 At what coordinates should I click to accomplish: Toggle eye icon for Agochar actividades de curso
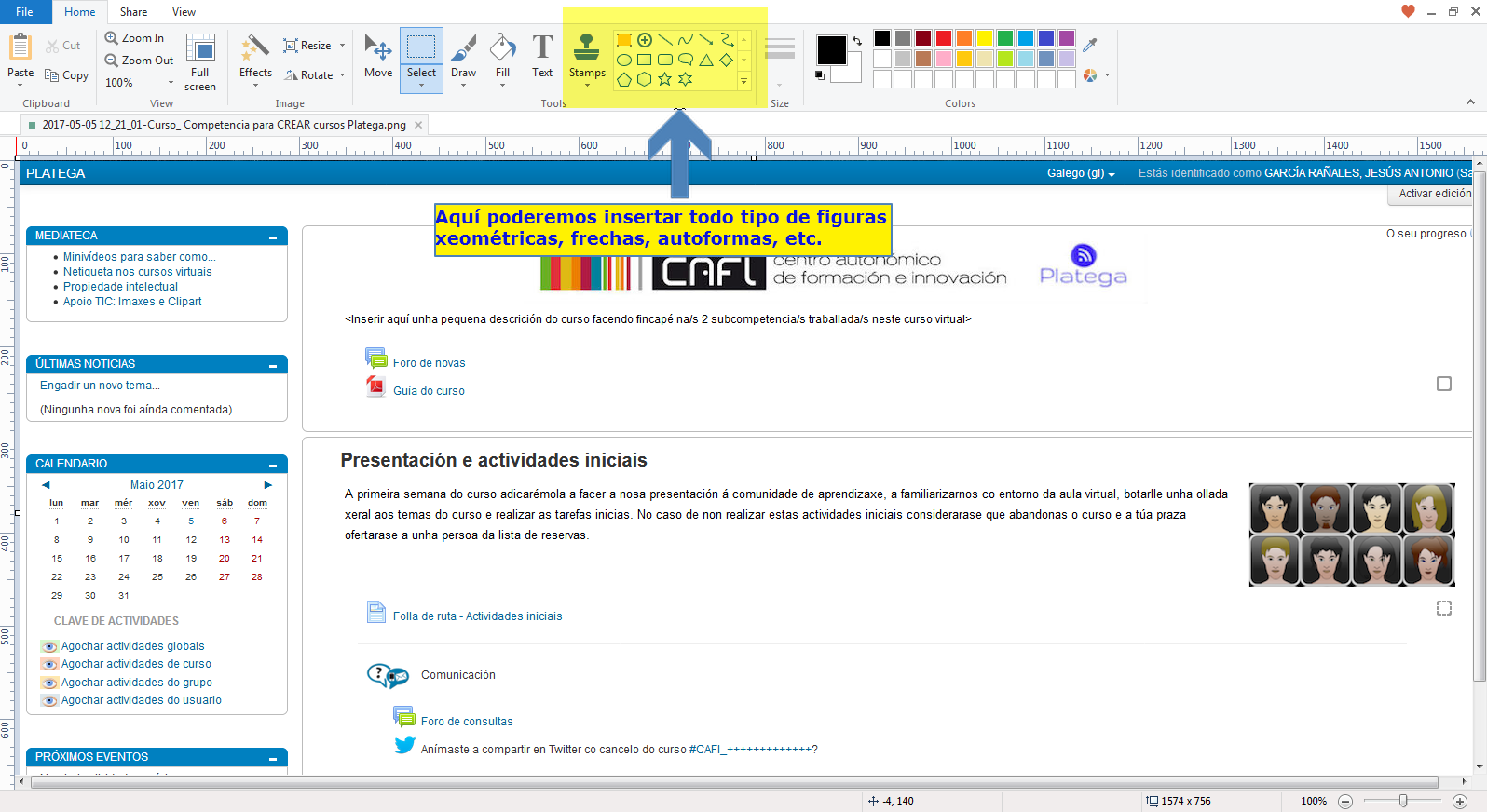tap(50, 664)
